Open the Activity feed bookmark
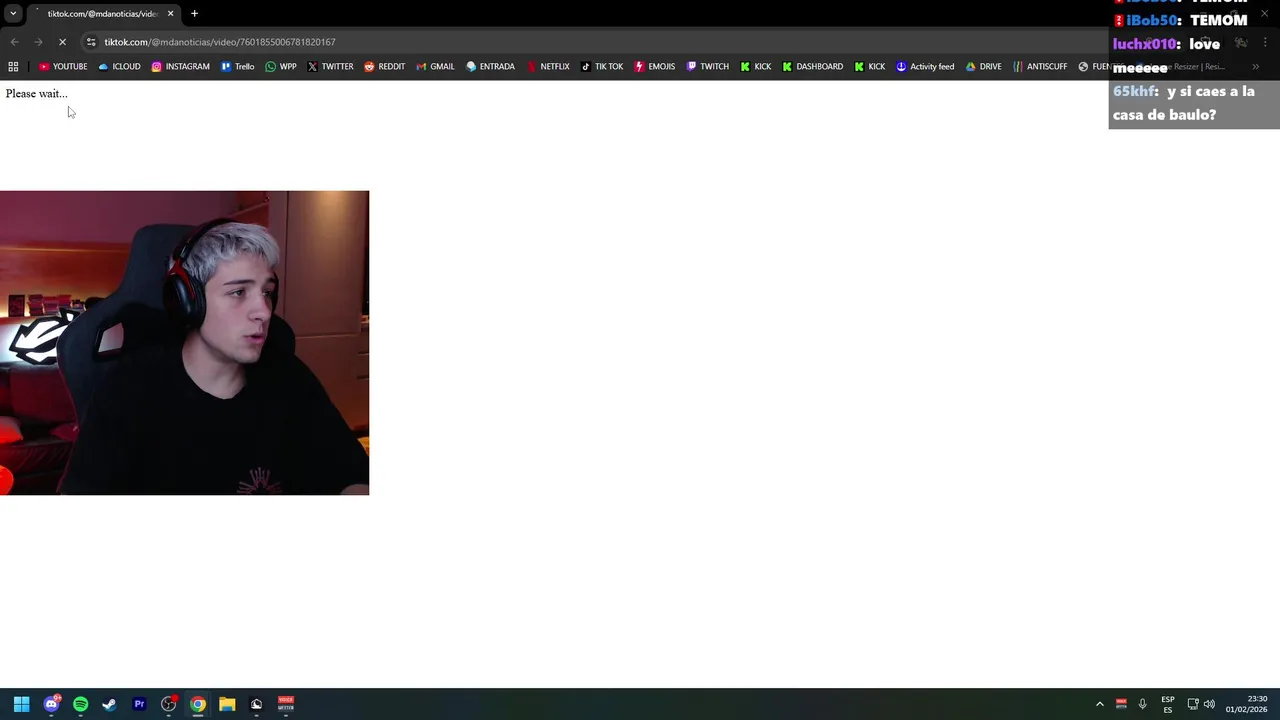 [x=925, y=67]
